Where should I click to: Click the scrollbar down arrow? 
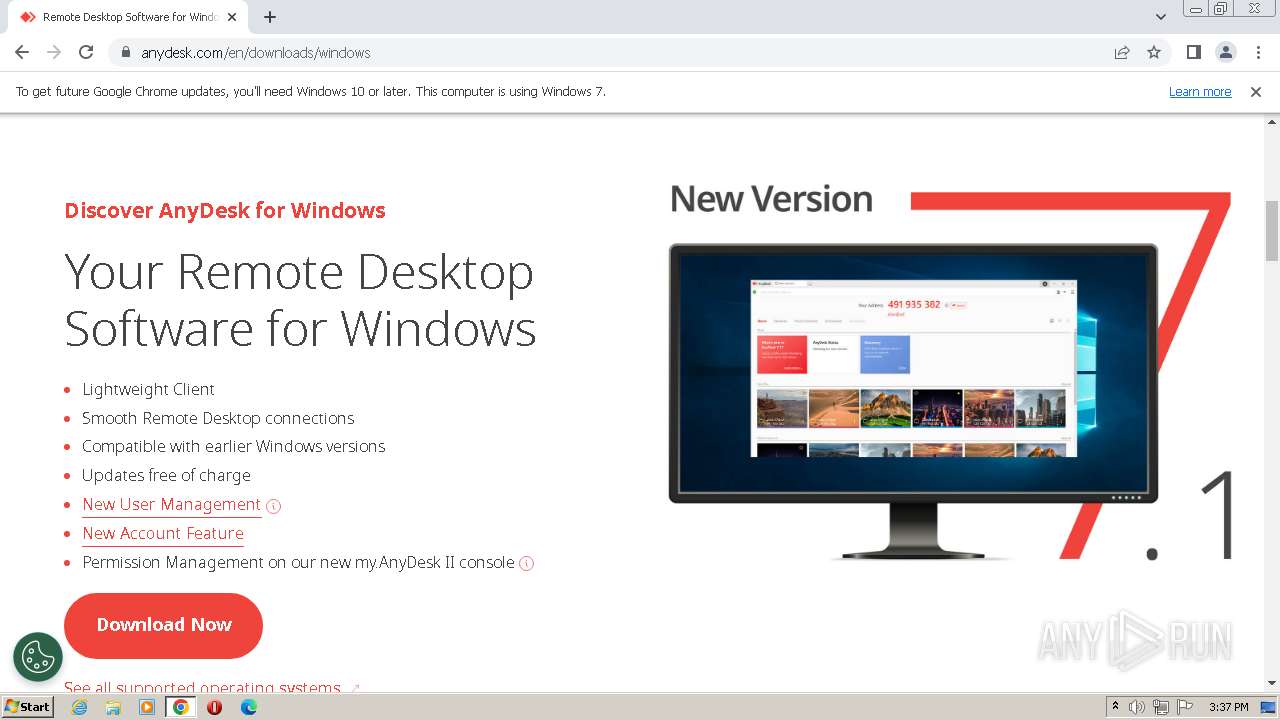point(1272,684)
